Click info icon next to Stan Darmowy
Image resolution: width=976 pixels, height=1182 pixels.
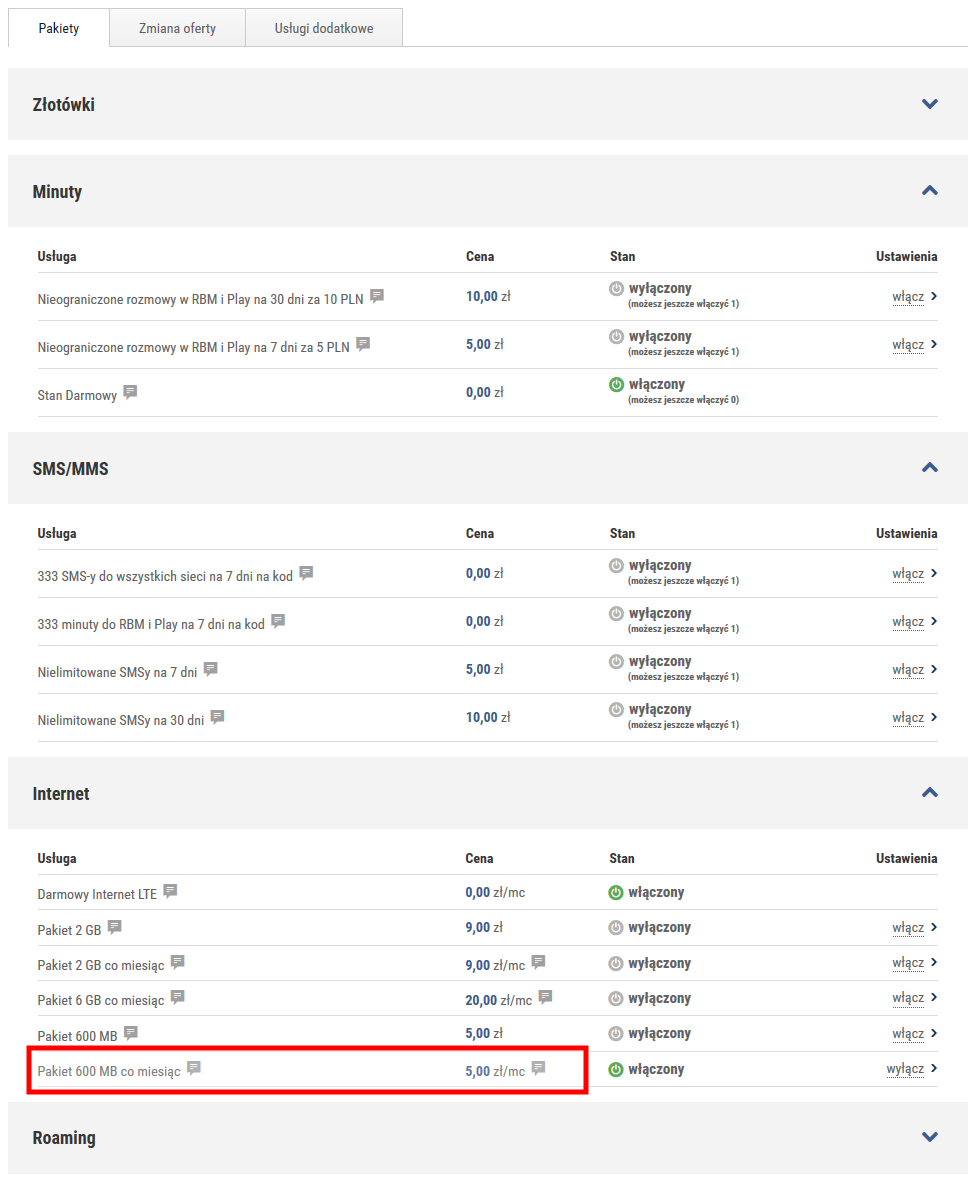click(x=130, y=392)
